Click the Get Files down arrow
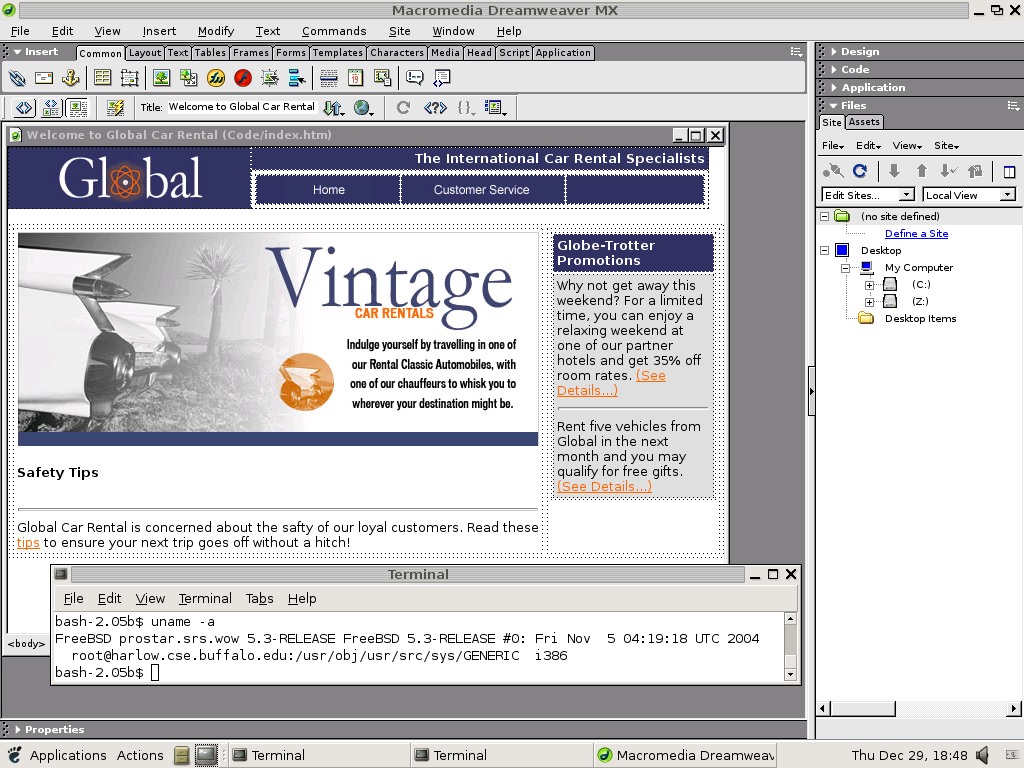The width and height of the screenshot is (1024, 768). pos(894,171)
